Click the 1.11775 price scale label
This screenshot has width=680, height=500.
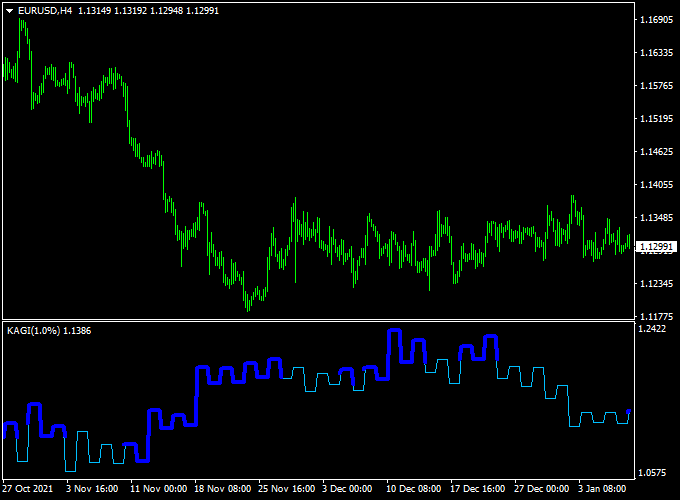coord(656,317)
